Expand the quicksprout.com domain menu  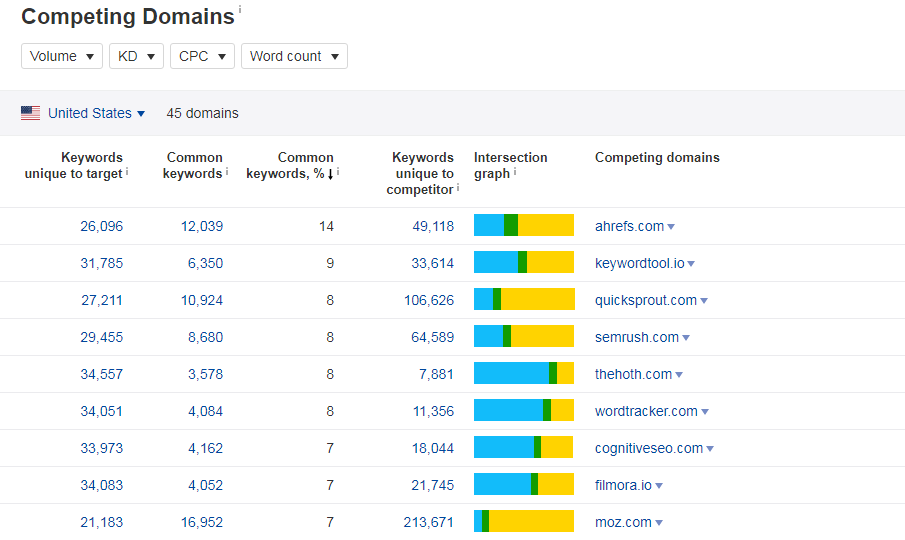(704, 301)
